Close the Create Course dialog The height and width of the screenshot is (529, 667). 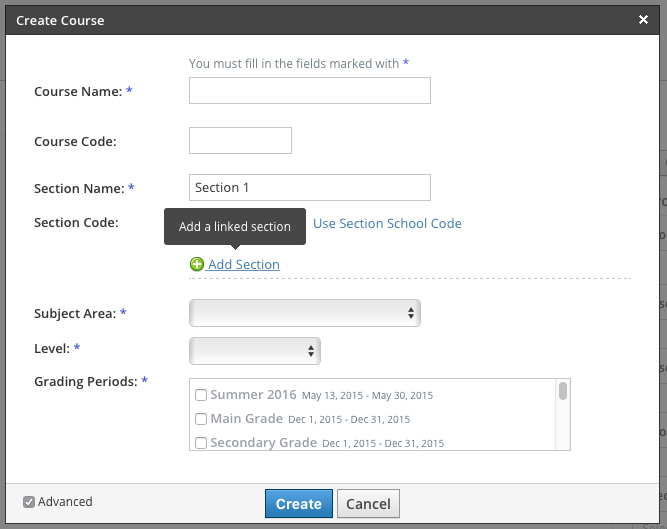[x=643, y=19]
